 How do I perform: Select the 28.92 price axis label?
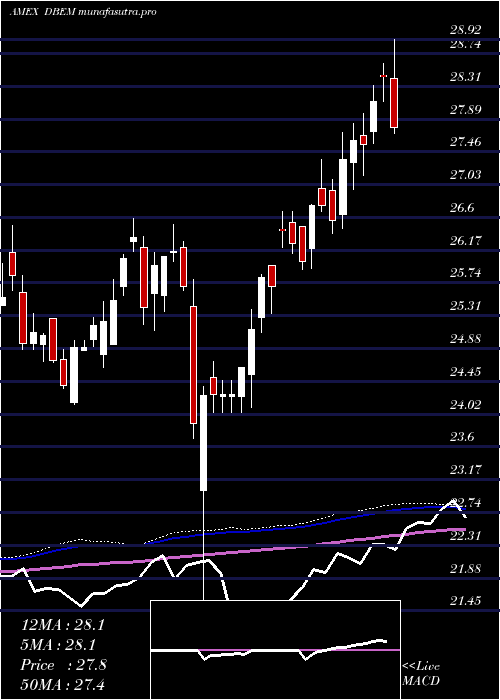pos(466,30)
